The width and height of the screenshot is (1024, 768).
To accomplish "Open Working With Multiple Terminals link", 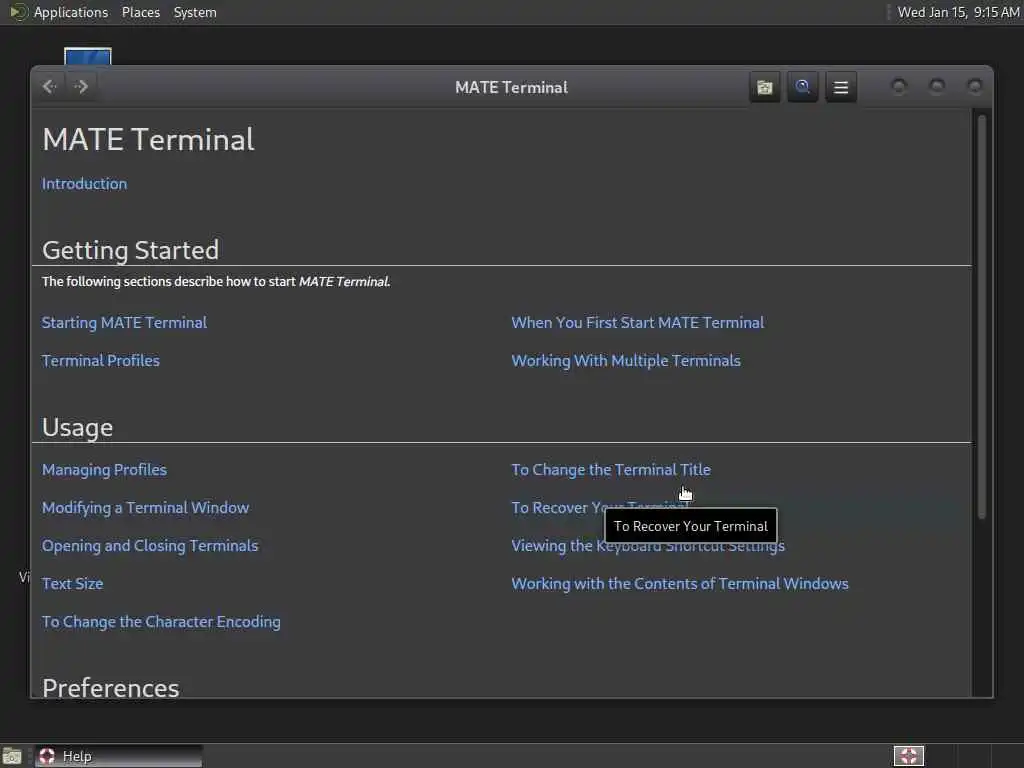I will pos(626,360).
